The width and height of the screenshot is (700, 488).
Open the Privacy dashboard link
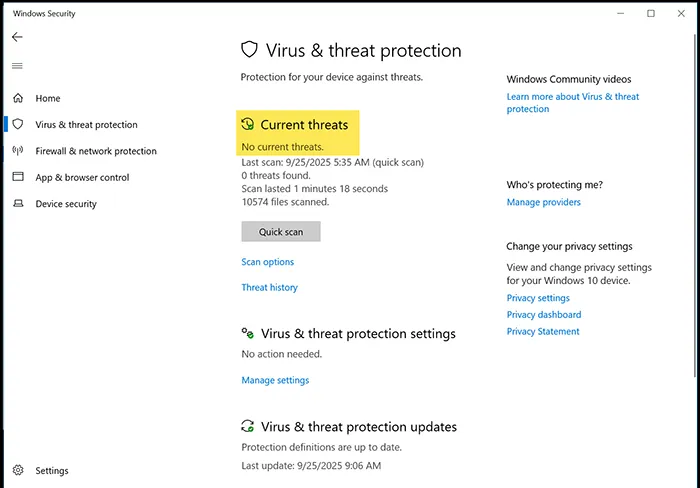click(x=543, y=315)
